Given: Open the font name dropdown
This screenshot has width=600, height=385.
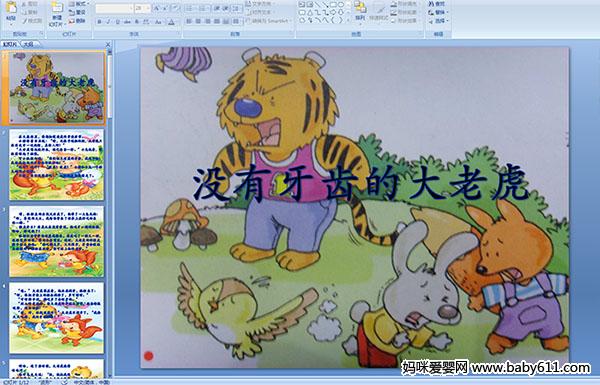Looking at the screenshot, I should coord(130,8).
